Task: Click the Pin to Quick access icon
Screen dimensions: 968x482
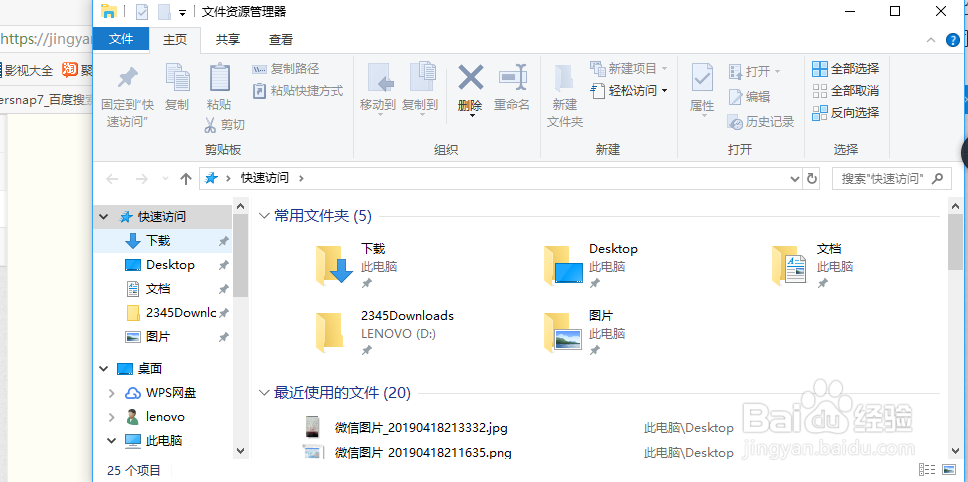Action: [128, 78]
